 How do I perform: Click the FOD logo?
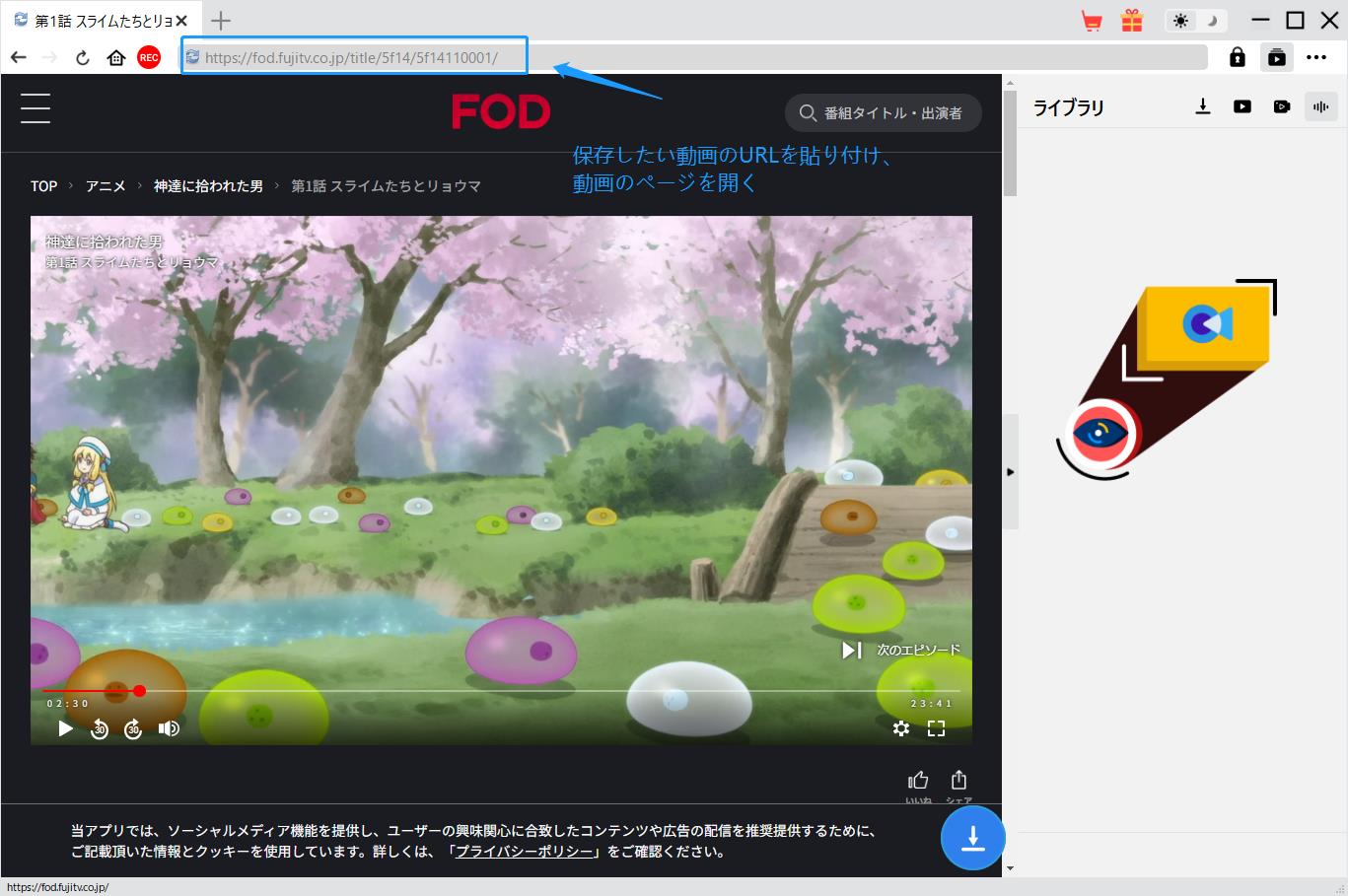[501, 111]
